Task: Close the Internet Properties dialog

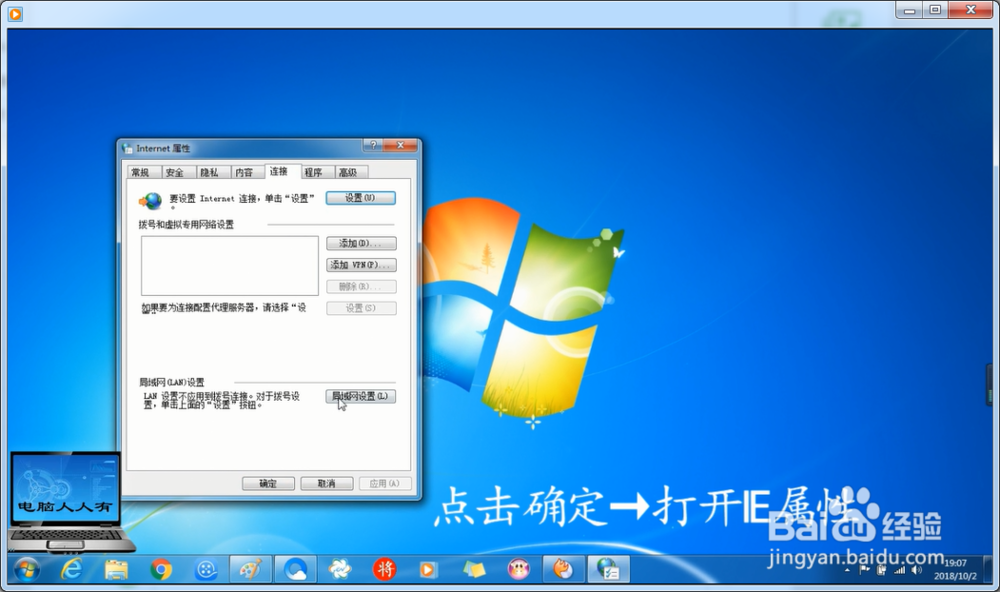Action: (x=401, y=145)
